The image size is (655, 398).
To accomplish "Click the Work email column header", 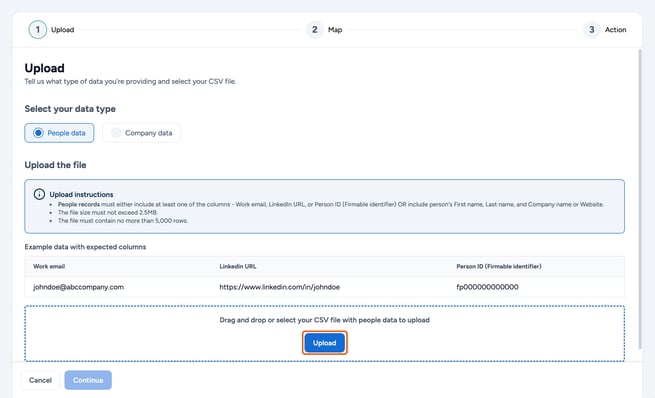I will 49,266.
